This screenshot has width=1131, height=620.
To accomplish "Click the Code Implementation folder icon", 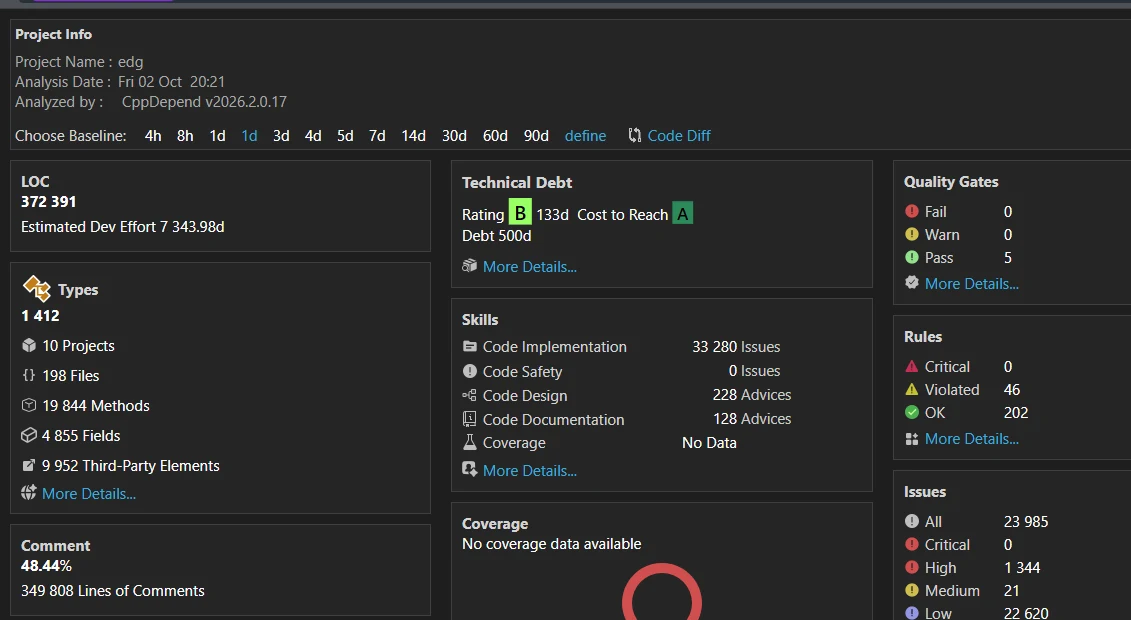I will (470, 347).
